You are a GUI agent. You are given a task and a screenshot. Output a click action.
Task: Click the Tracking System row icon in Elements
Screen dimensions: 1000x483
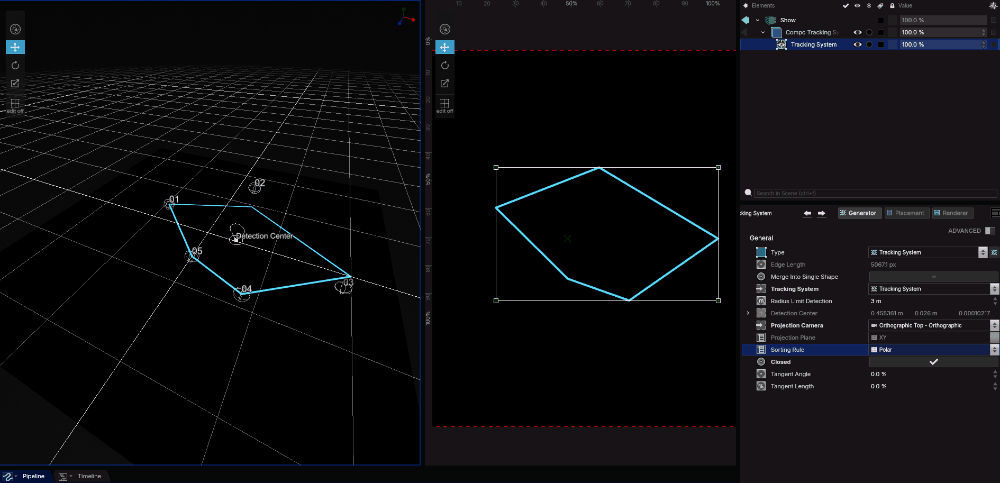click(781, 45)
